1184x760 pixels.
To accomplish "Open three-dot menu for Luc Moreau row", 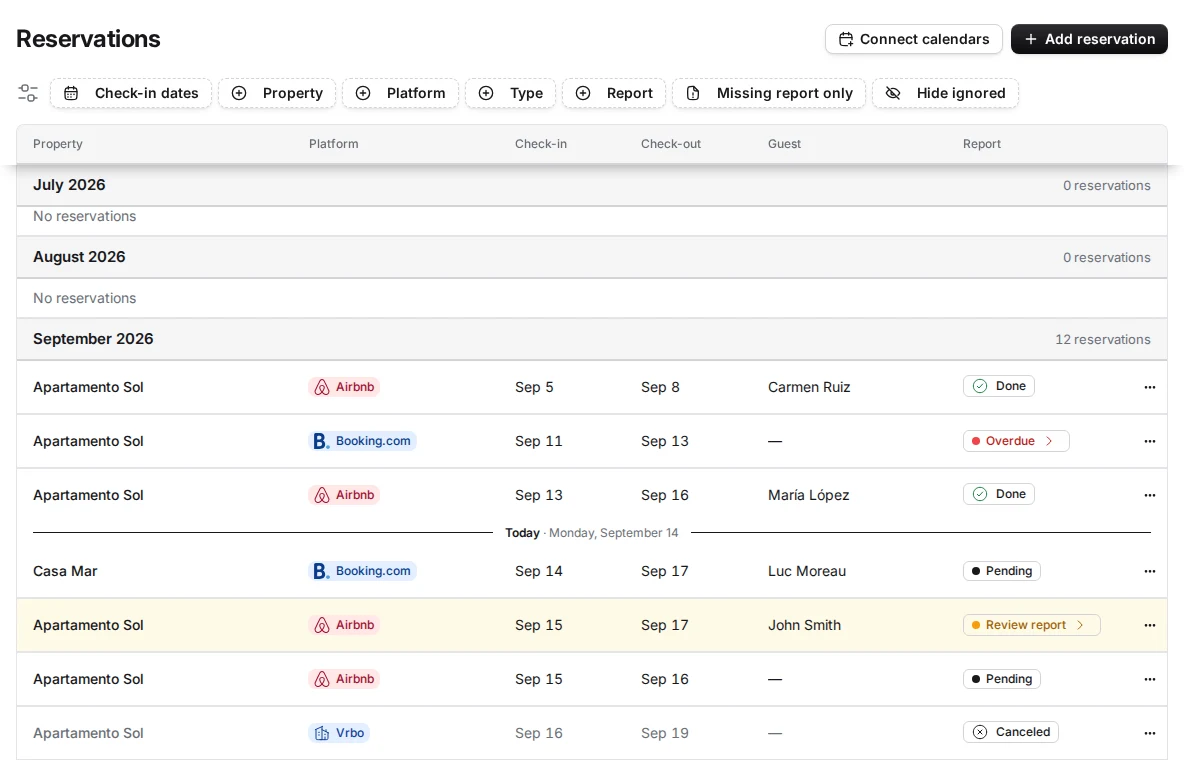I will [1149, 571].
